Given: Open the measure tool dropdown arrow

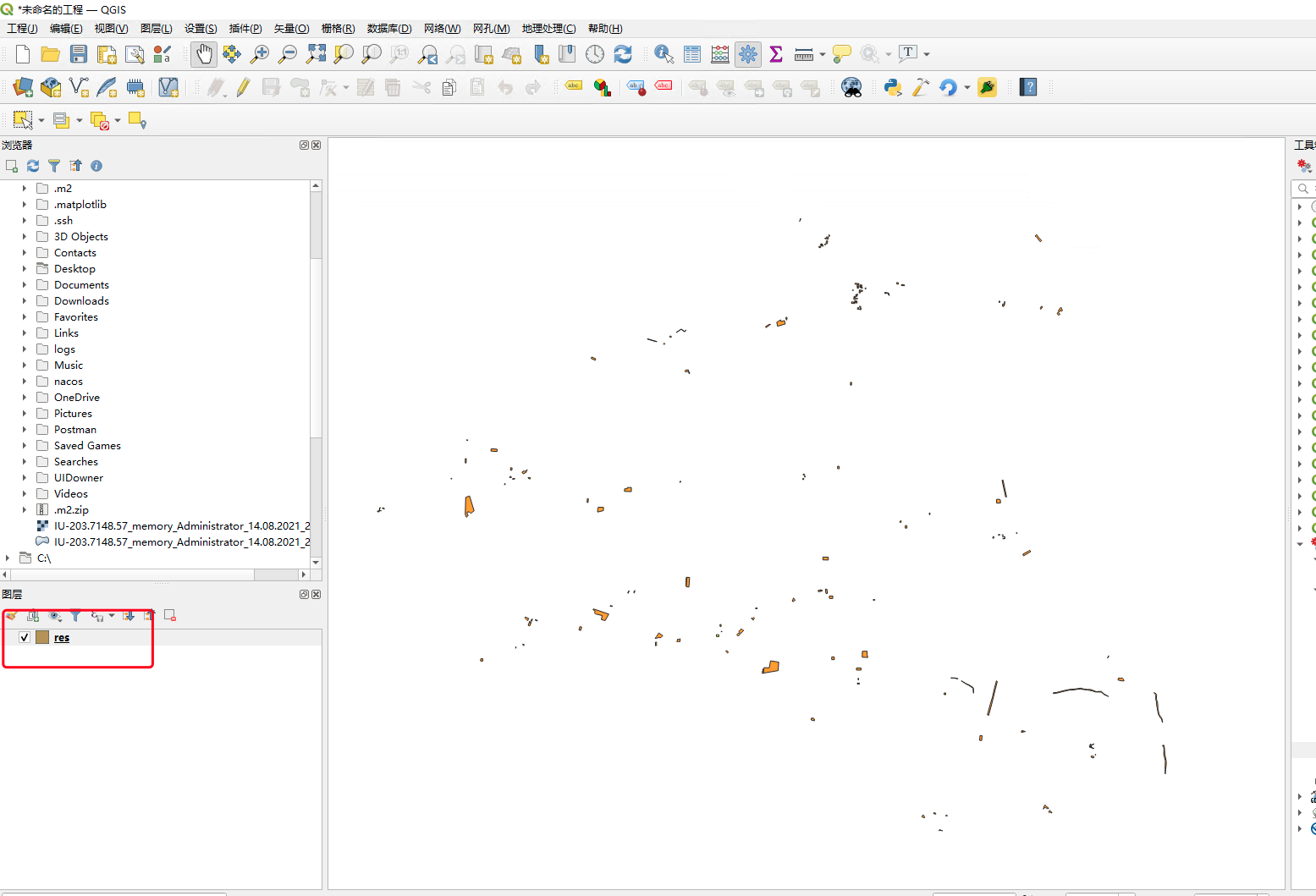Looking at the screenshot, I should click(823, 55).
